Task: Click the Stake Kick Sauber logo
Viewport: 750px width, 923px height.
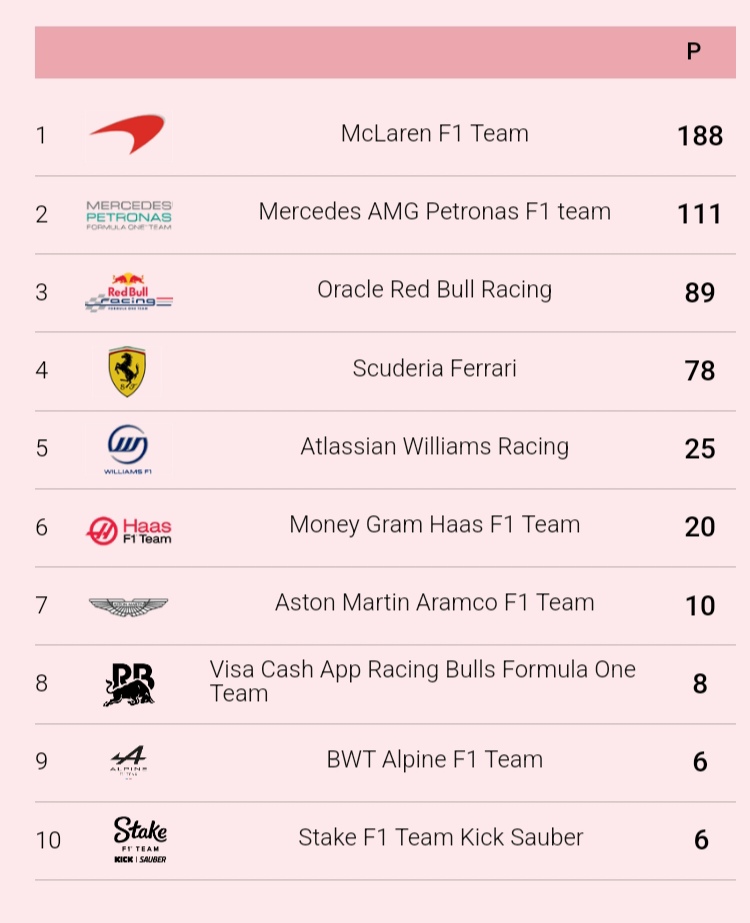Action: click(x=139, y=839)
